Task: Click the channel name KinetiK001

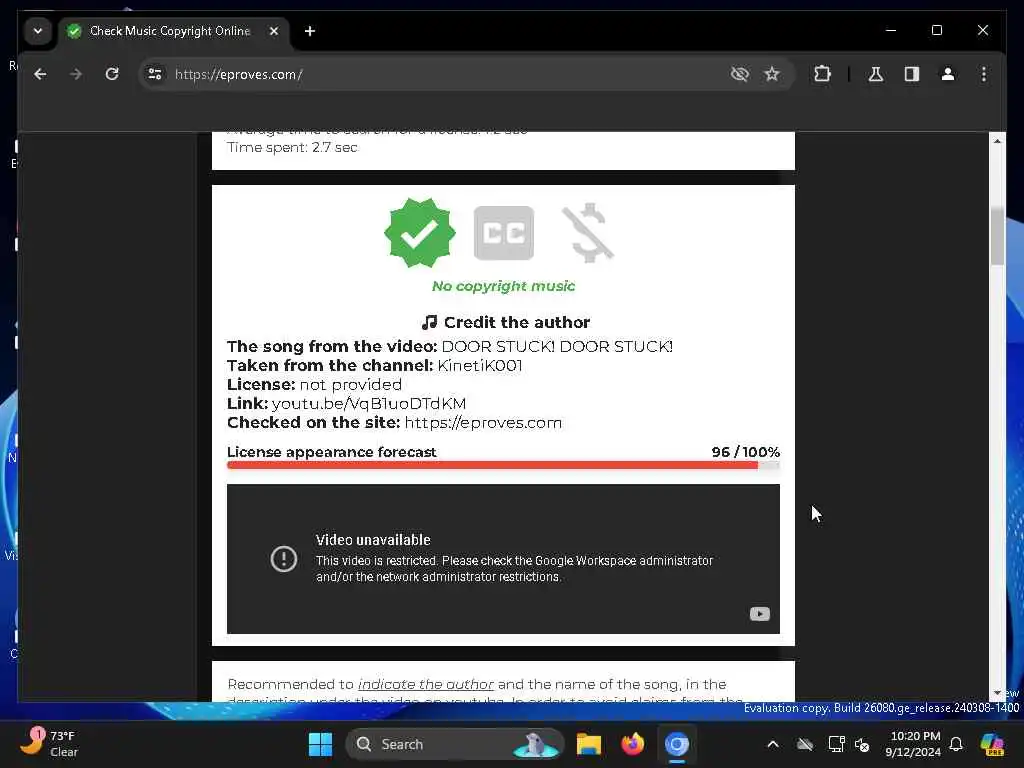Action: click(x=480, y=366)
